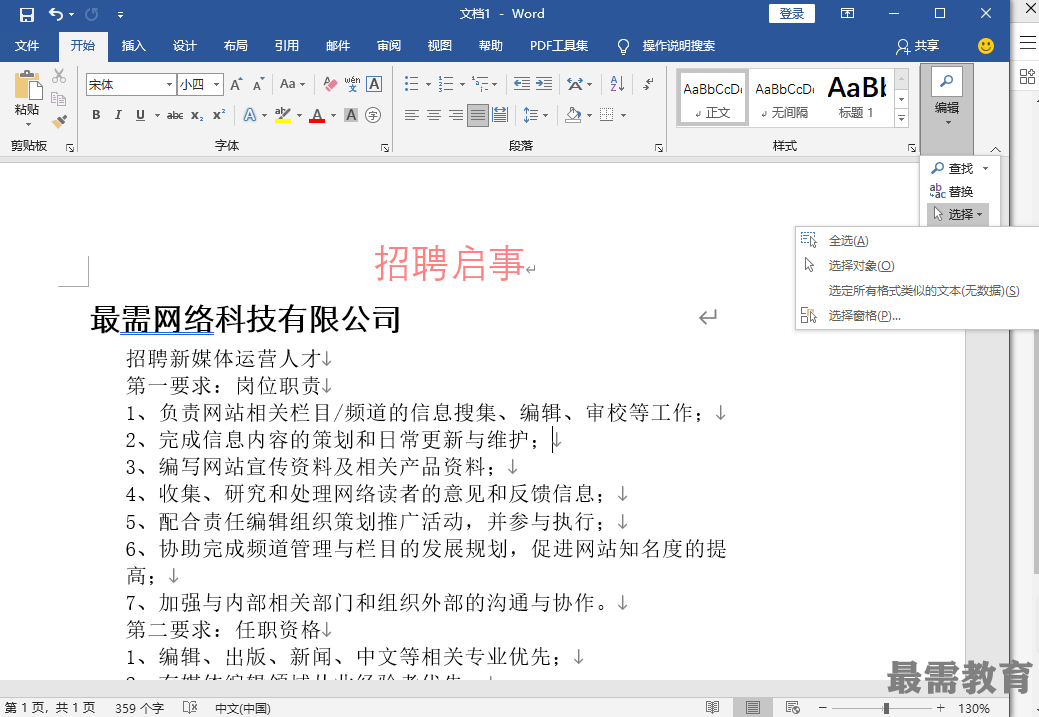Viewport: 1039px width, 717px height.
Task: Click the 共享 share button
Action: point(918,46)
